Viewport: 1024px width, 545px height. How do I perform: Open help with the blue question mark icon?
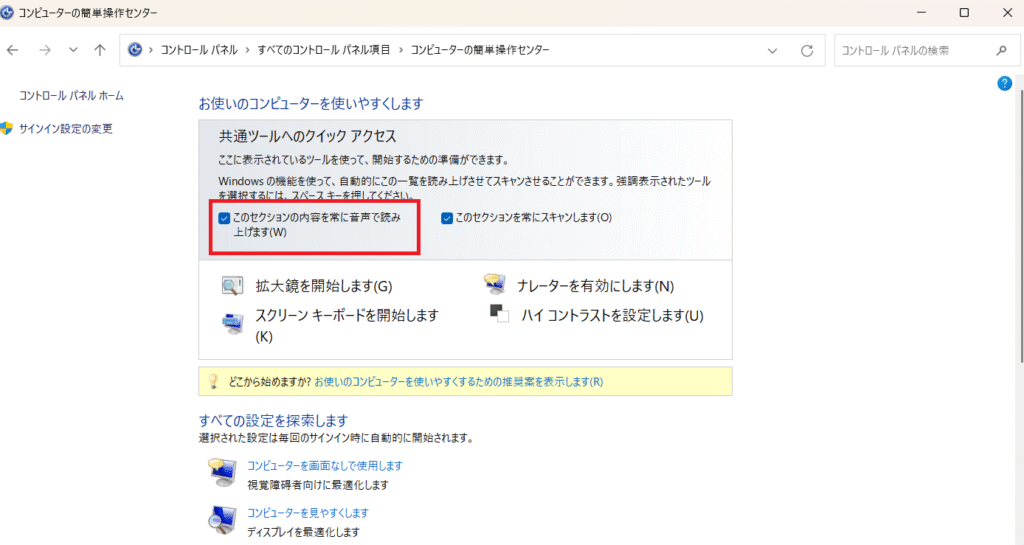(1004, 84)
